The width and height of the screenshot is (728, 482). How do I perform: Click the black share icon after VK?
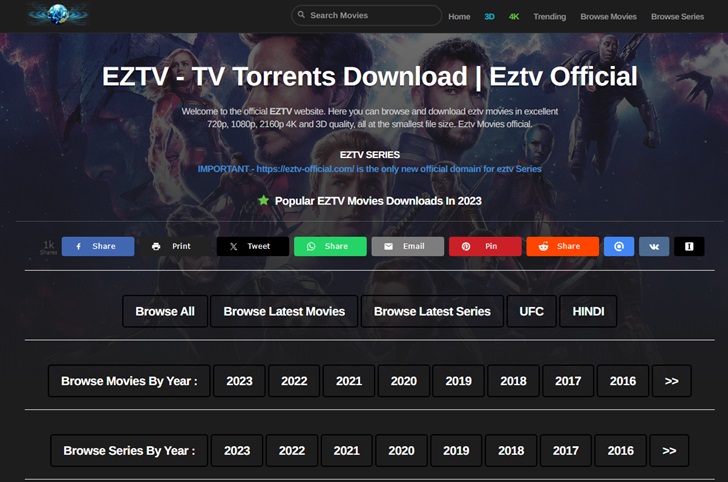(689, 246)
